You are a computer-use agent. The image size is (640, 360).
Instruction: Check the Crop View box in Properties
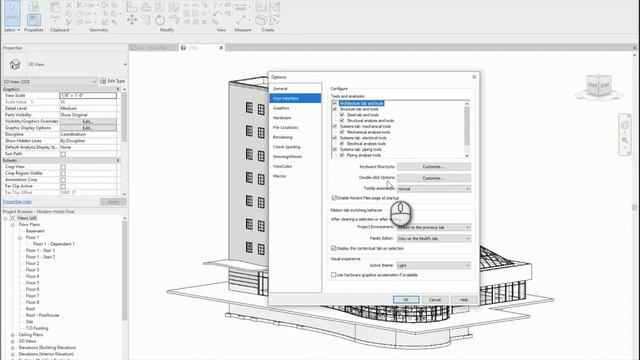(x=63, y=167)
